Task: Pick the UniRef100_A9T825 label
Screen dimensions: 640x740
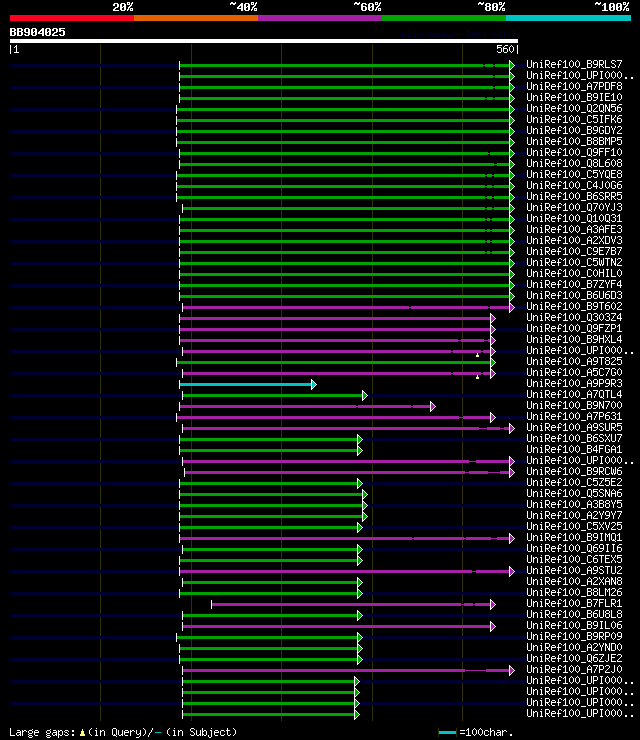Action: click(574, 361)
